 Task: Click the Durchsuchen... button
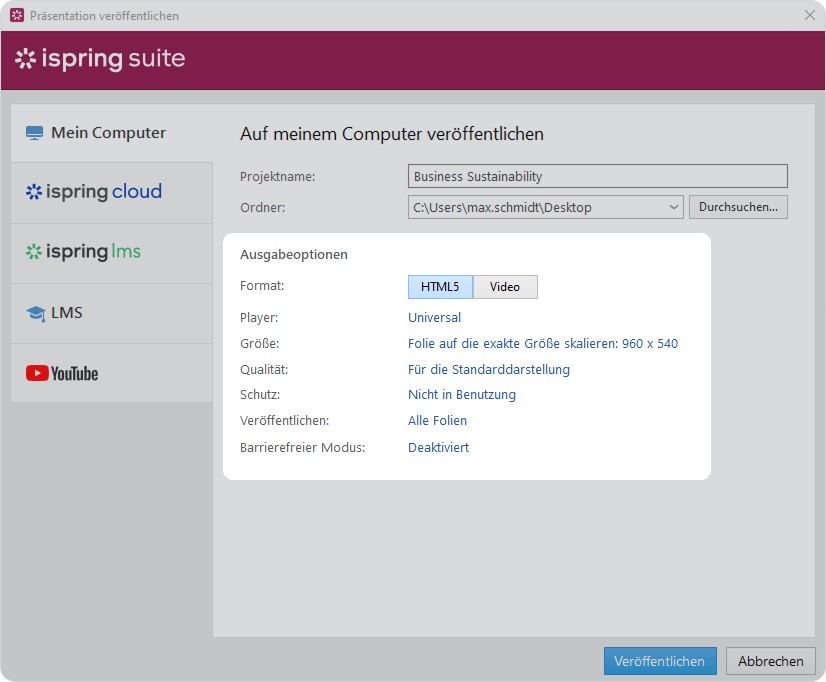point(738,207)
